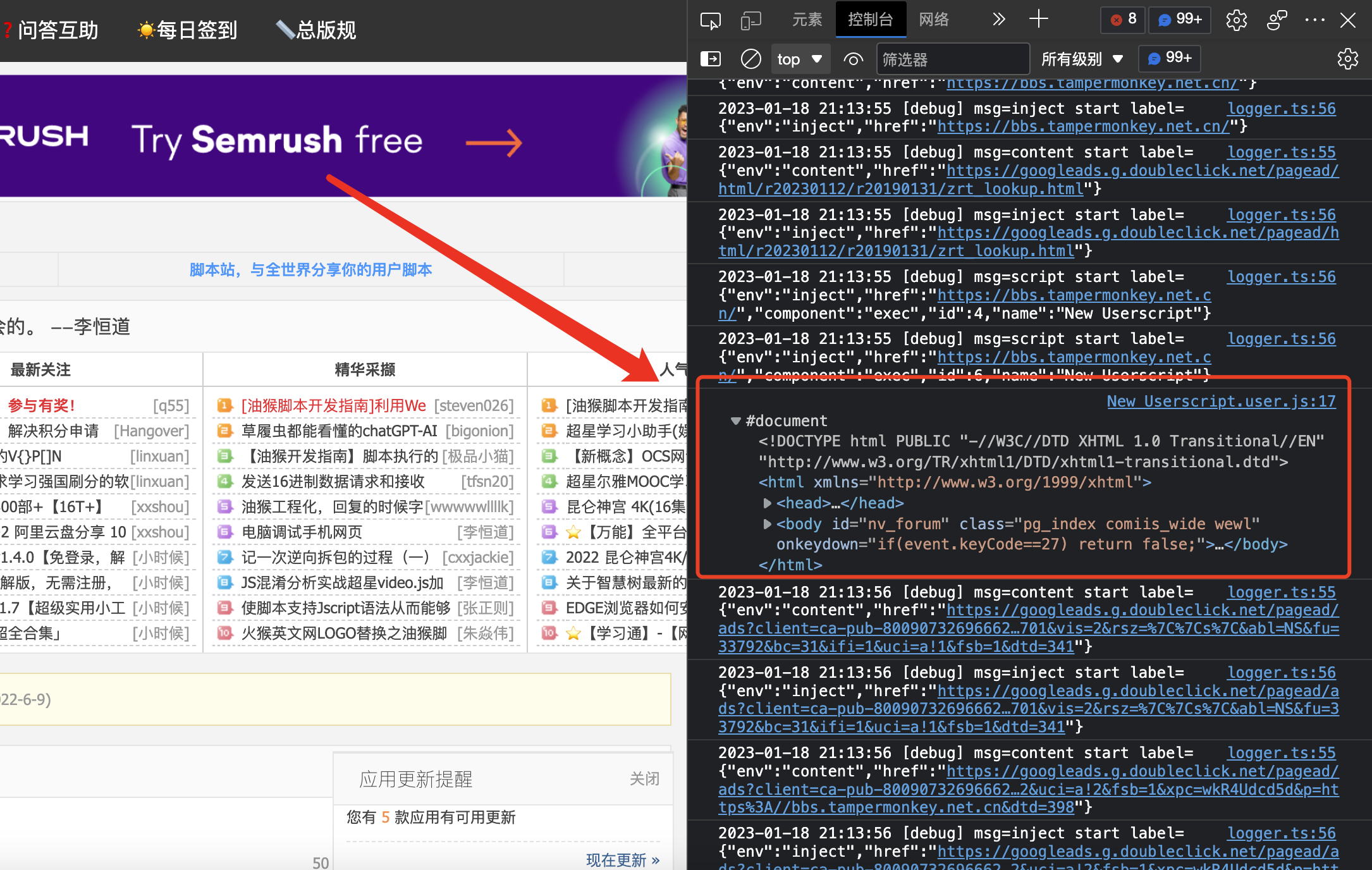Click 关闭 on the update reminder popup
Screen dimensions: 1372x870
[644, 778]
